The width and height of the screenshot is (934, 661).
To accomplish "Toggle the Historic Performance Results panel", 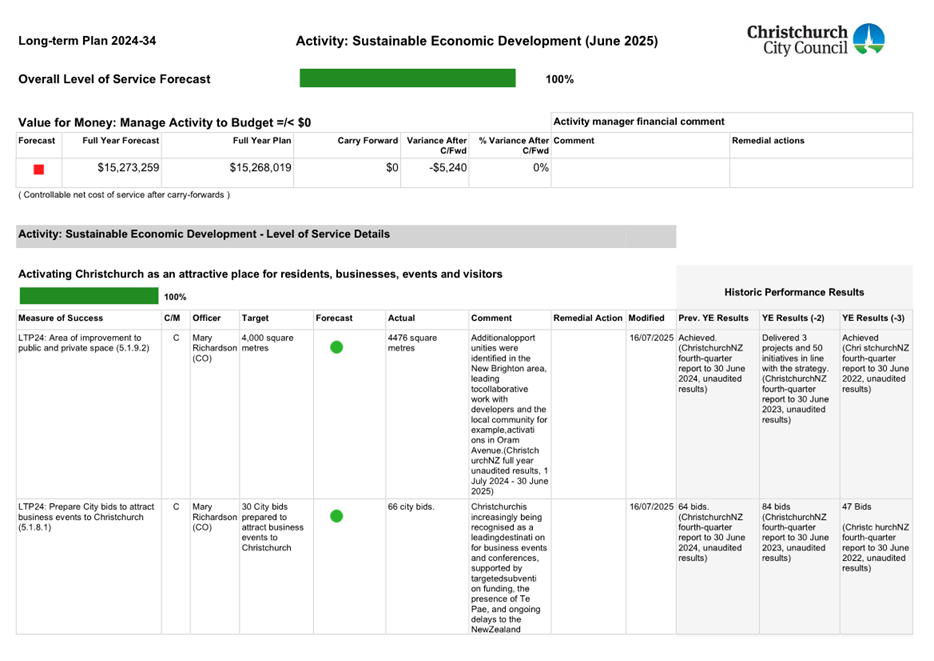I will click(x=794, y=292).
